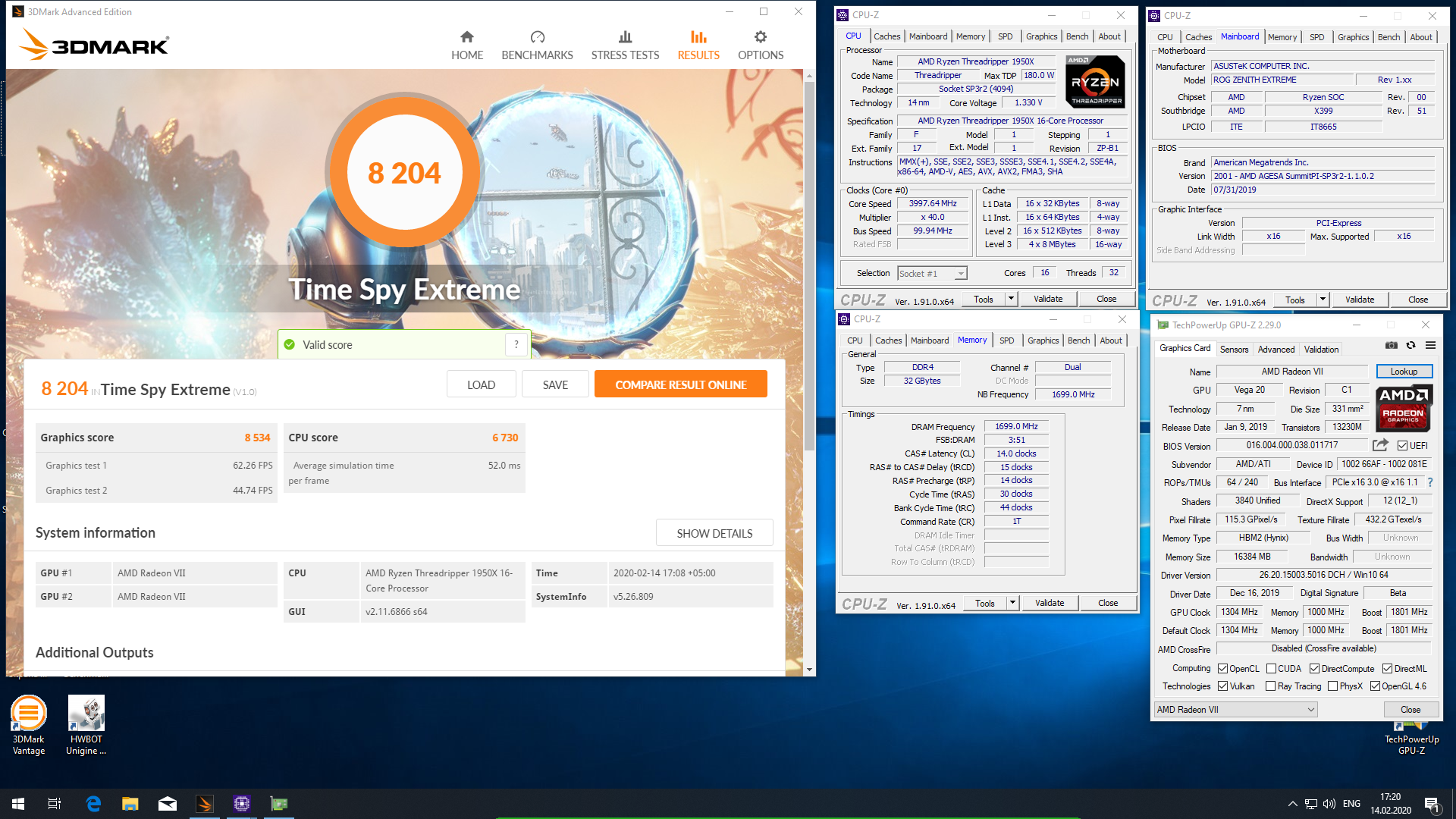Toggle the UEFI checkbox in GPU-Z
The image size is (1456, 819).
[x=1402, y=446]
